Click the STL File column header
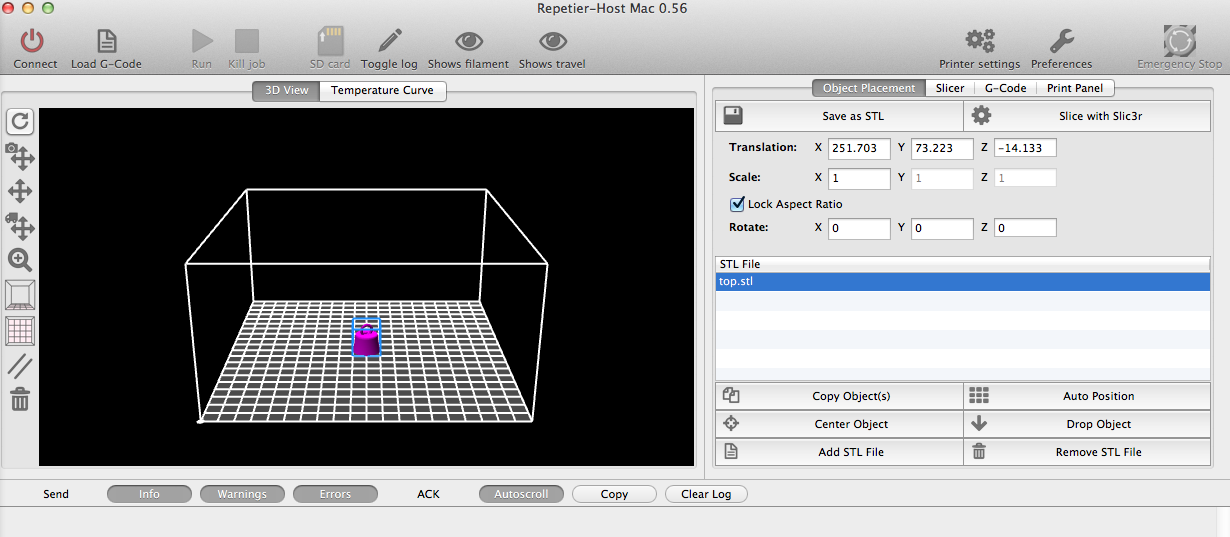 point(962,264)
